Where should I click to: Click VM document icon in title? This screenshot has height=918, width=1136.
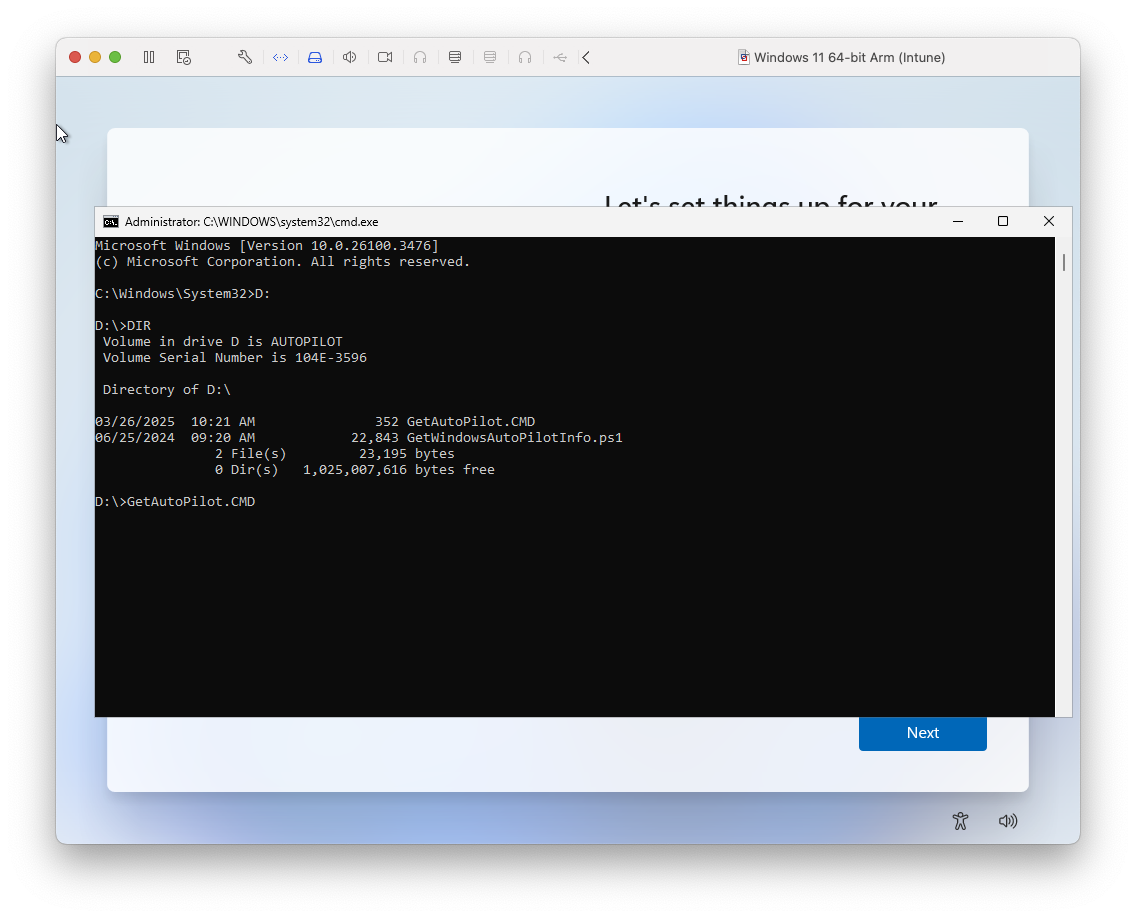[x=743, y=57]
